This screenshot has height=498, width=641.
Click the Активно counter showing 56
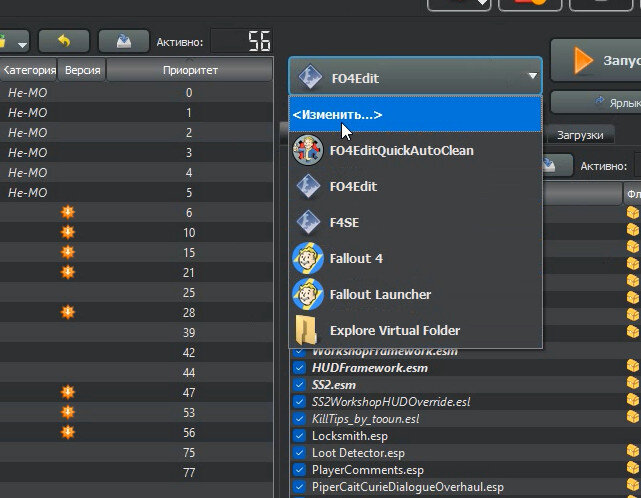click(241, 41)
